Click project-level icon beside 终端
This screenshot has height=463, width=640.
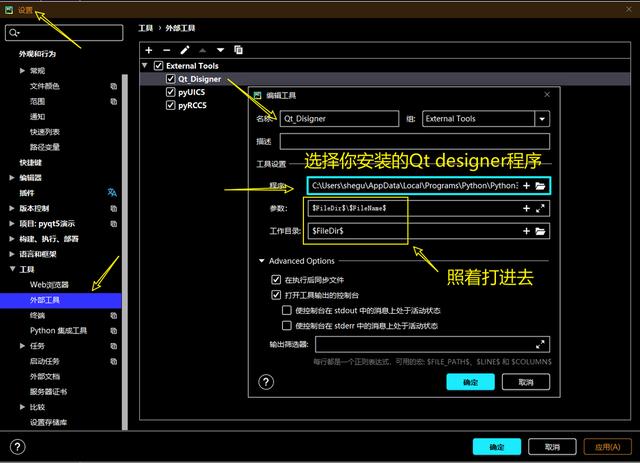(113, 315)
